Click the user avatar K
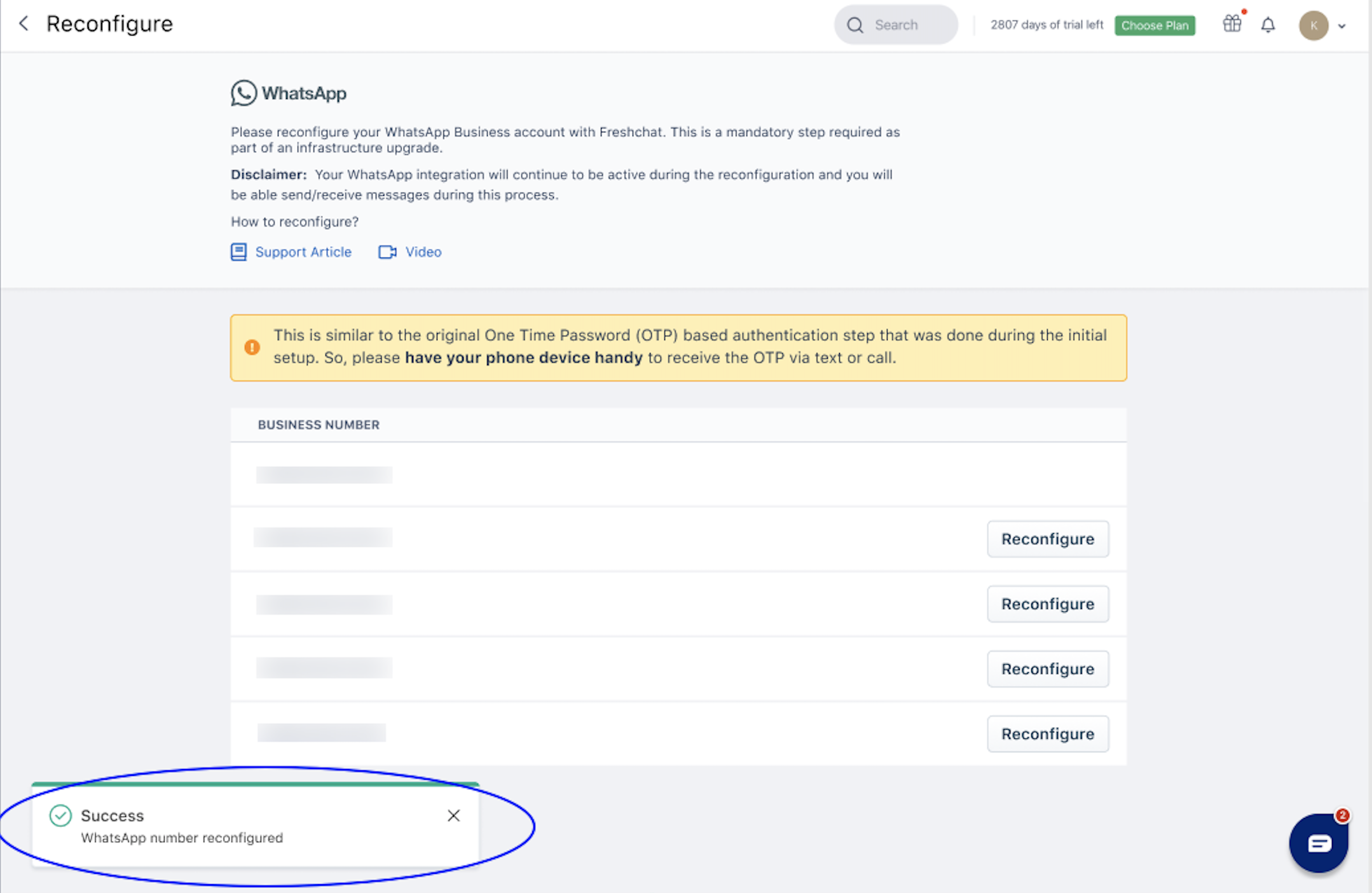1372x893 pixels. [x=1313, y=25]
